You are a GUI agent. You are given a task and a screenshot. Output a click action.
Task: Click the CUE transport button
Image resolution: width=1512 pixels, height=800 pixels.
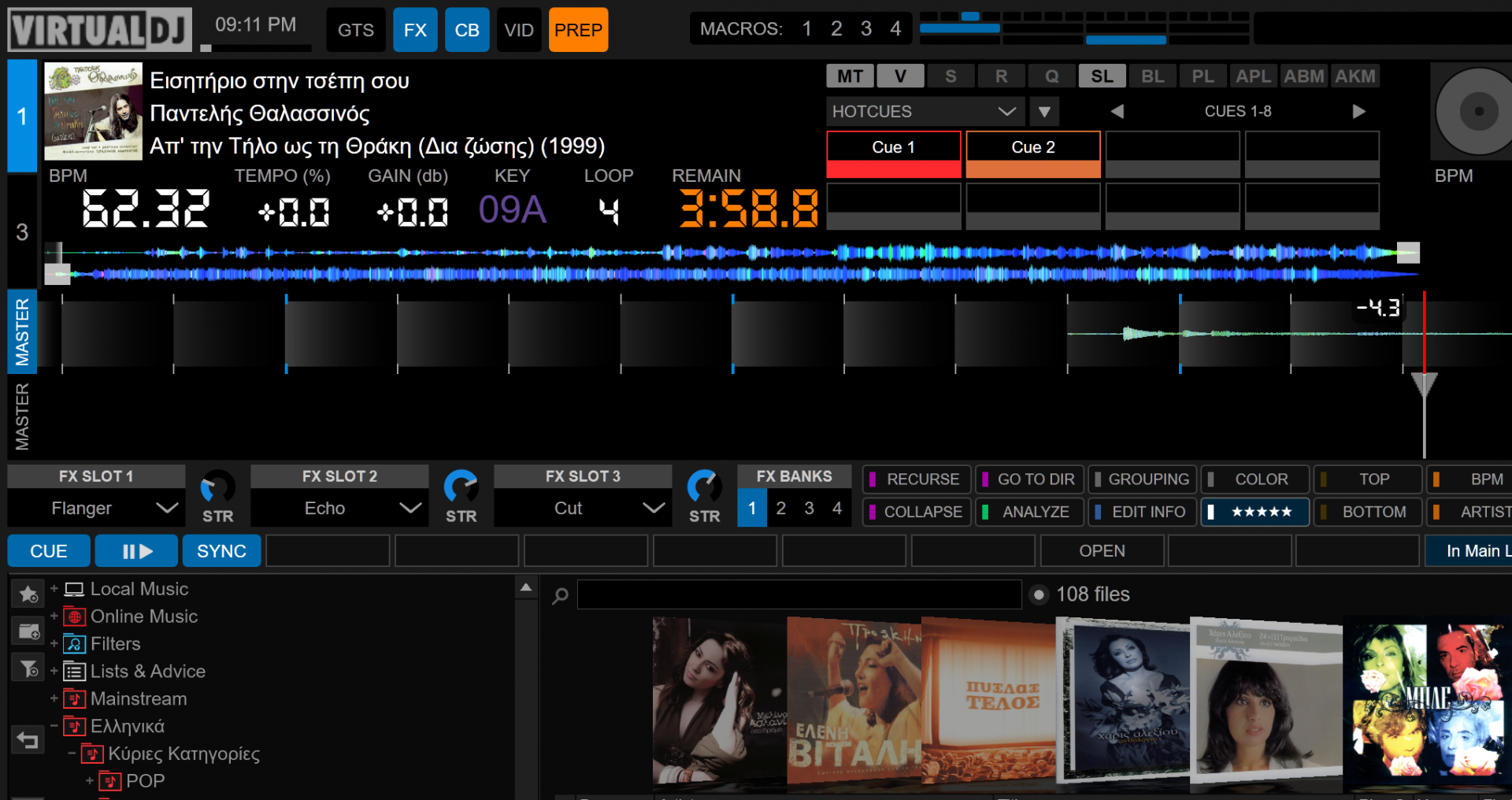[49, 551]
